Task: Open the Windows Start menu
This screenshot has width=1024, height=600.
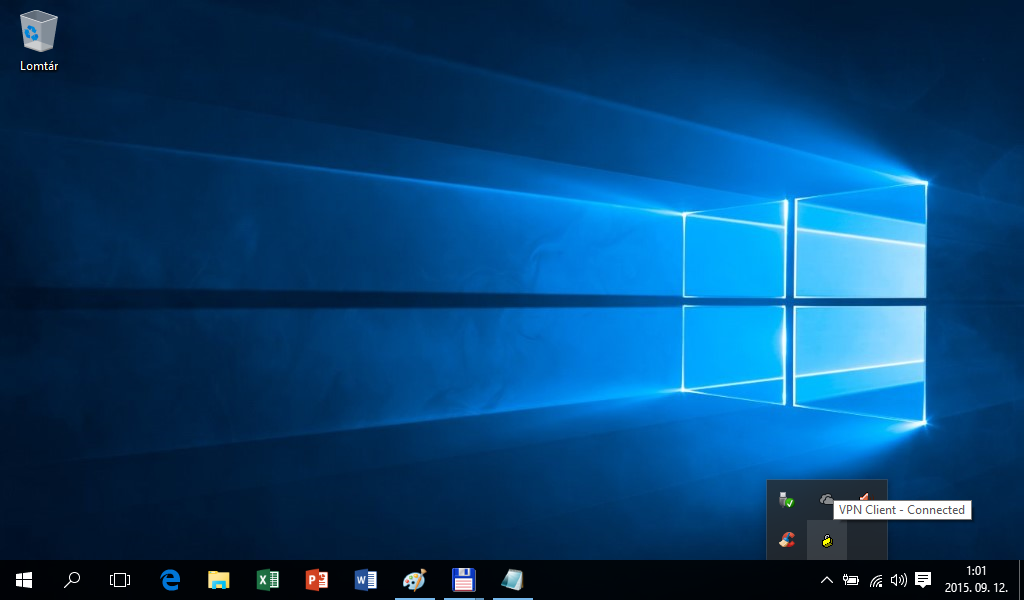Action: tap(24, 580)
